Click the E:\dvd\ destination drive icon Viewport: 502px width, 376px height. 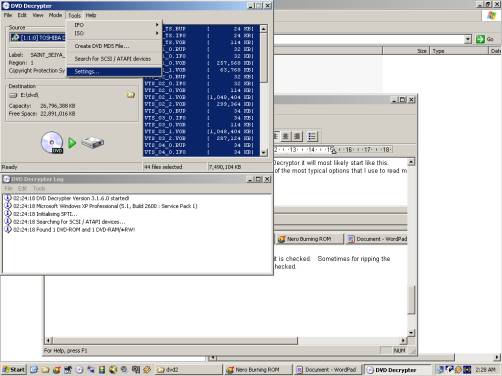(13, 95)
